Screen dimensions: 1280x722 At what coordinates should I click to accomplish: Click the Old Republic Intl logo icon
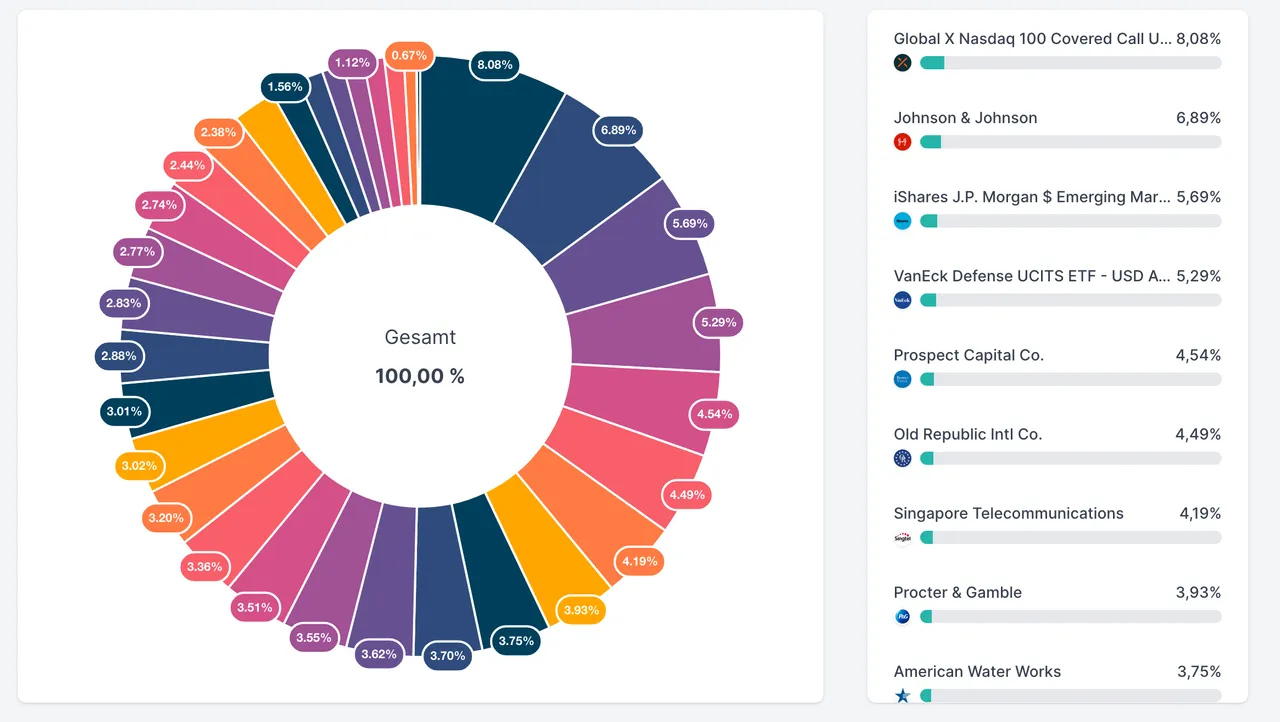(x=903, y=458)
